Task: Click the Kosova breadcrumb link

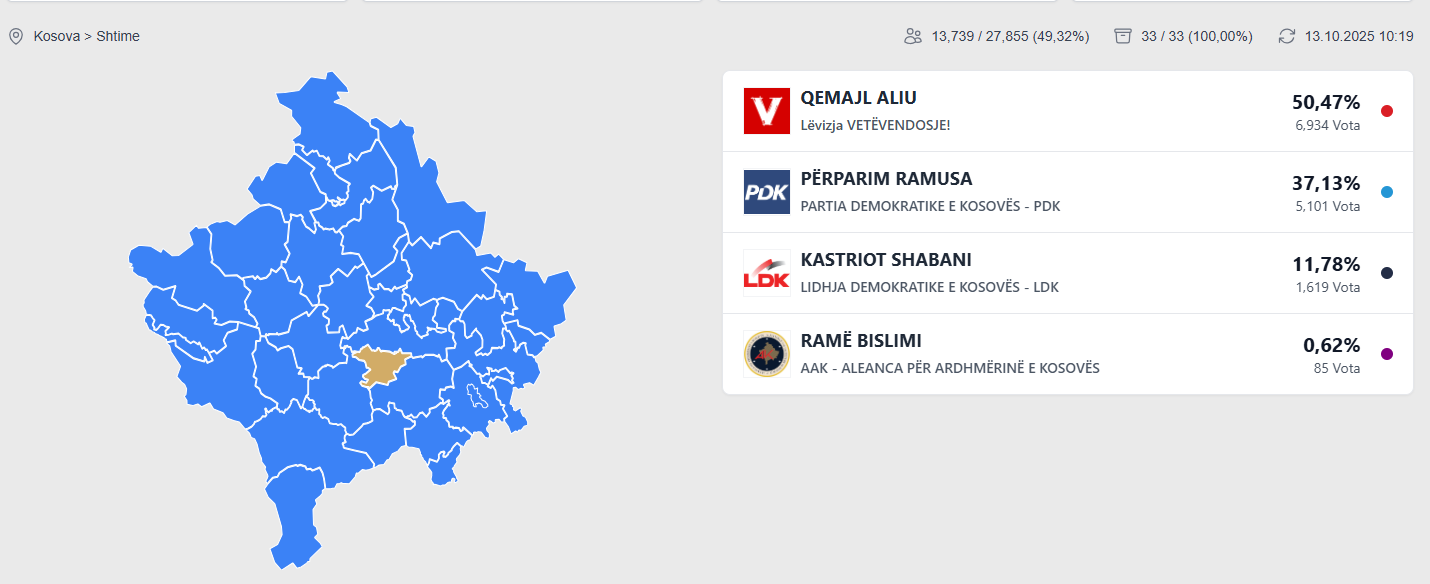Action: point(56,36)
